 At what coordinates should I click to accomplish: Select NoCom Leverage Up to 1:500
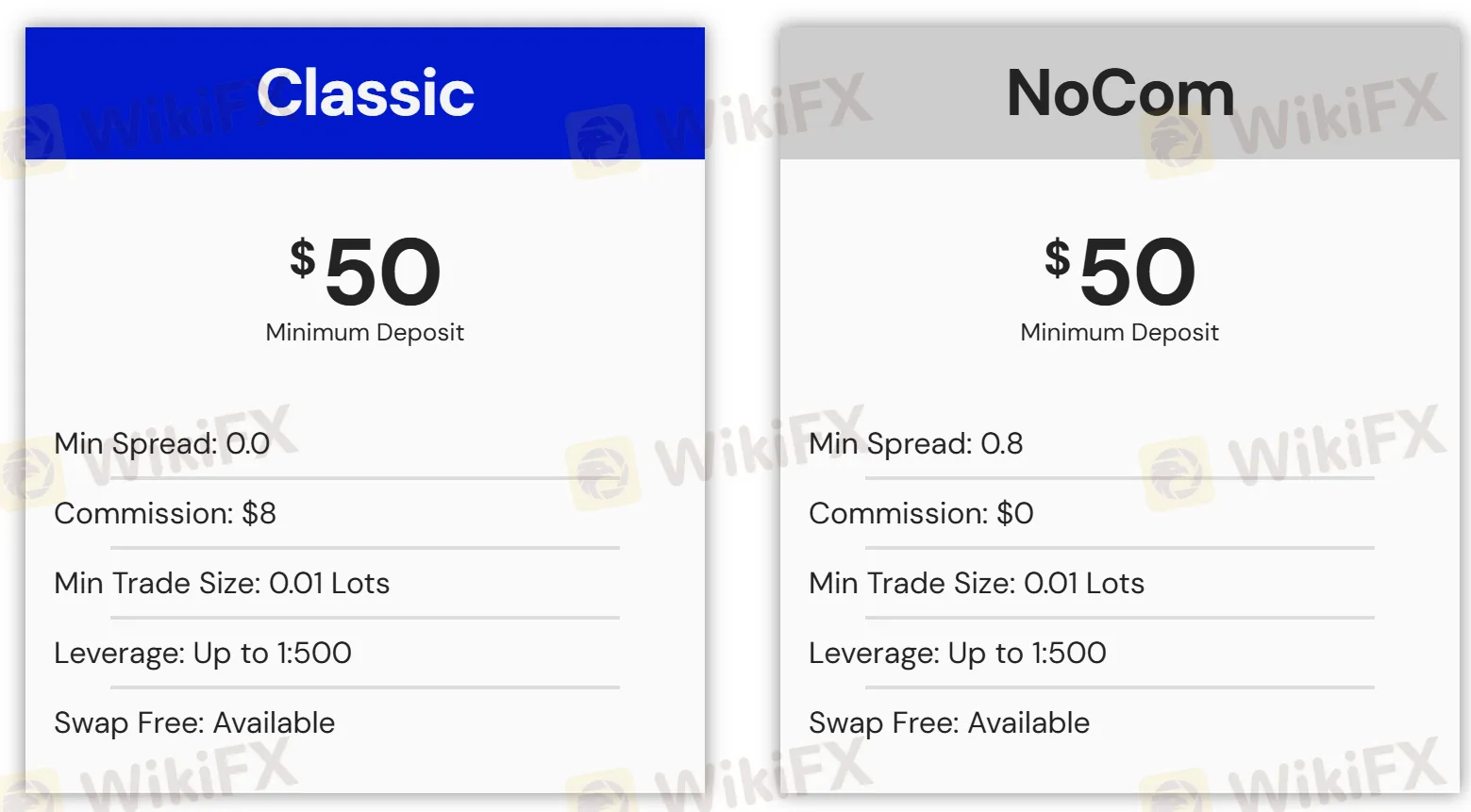click(958, 653)
